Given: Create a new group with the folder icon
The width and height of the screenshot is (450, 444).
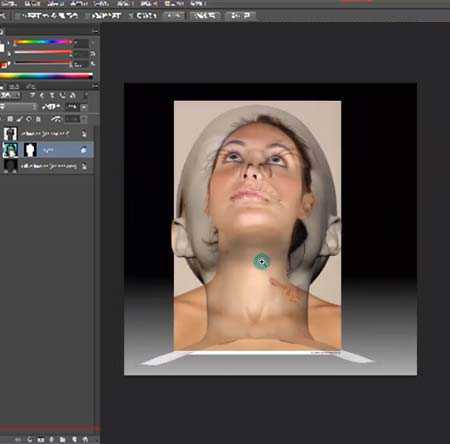Looking at the screenshot, I should click(x=62, y=440).
